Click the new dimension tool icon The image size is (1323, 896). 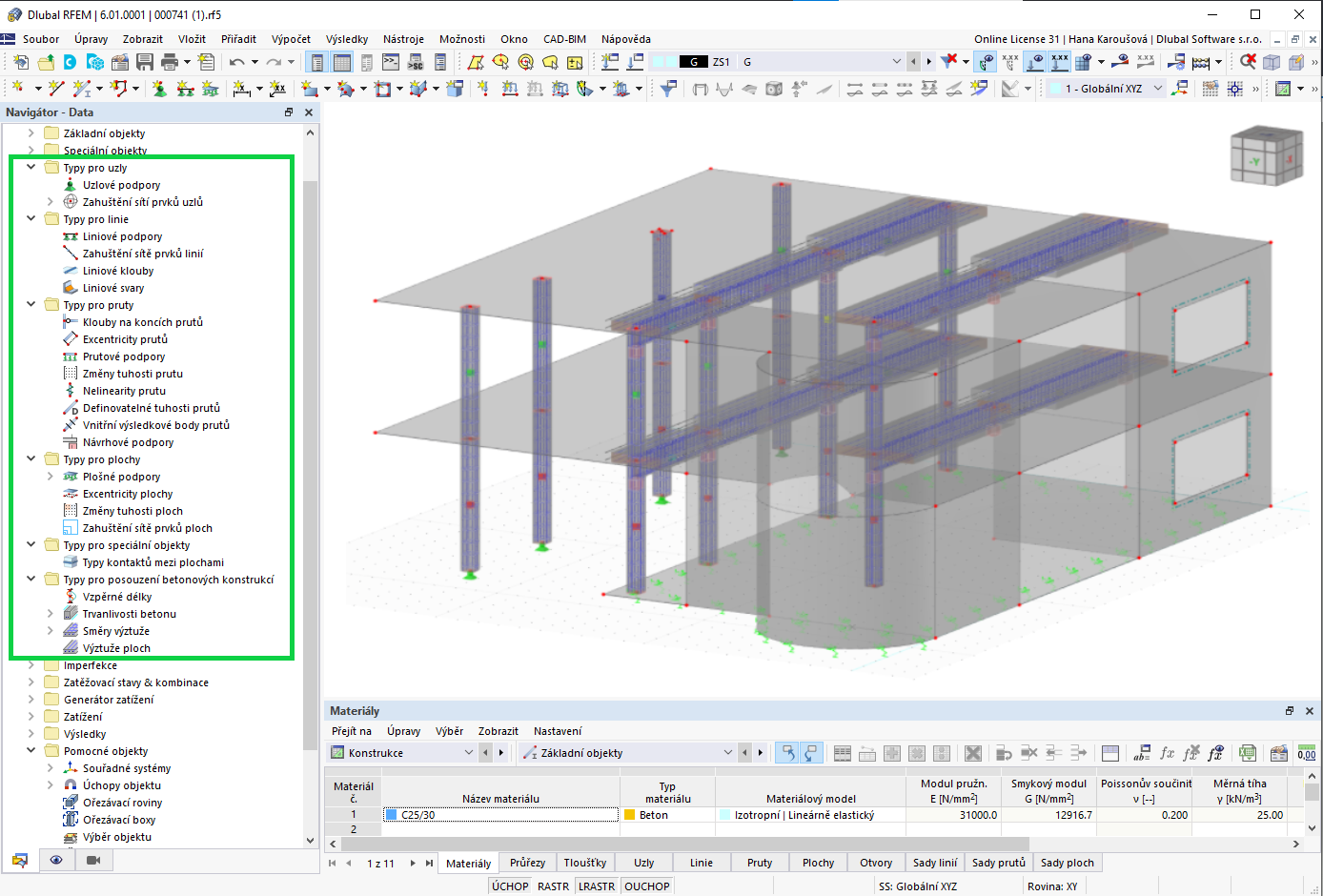pyautogui.click(x=242, y=89)
